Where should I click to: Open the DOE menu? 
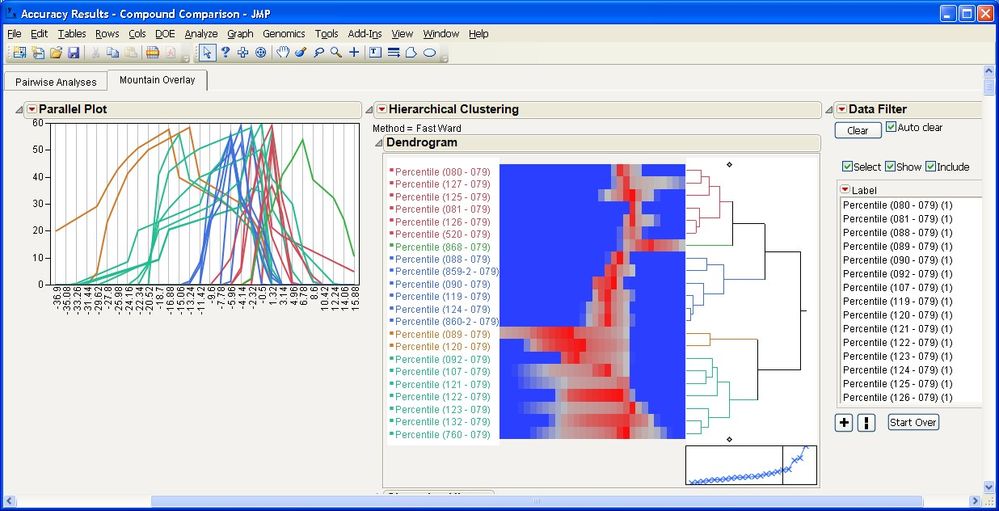[165, 34]
